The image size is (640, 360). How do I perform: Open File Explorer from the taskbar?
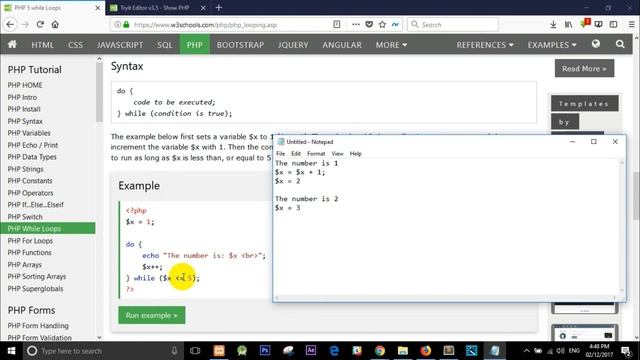point(403,351)
